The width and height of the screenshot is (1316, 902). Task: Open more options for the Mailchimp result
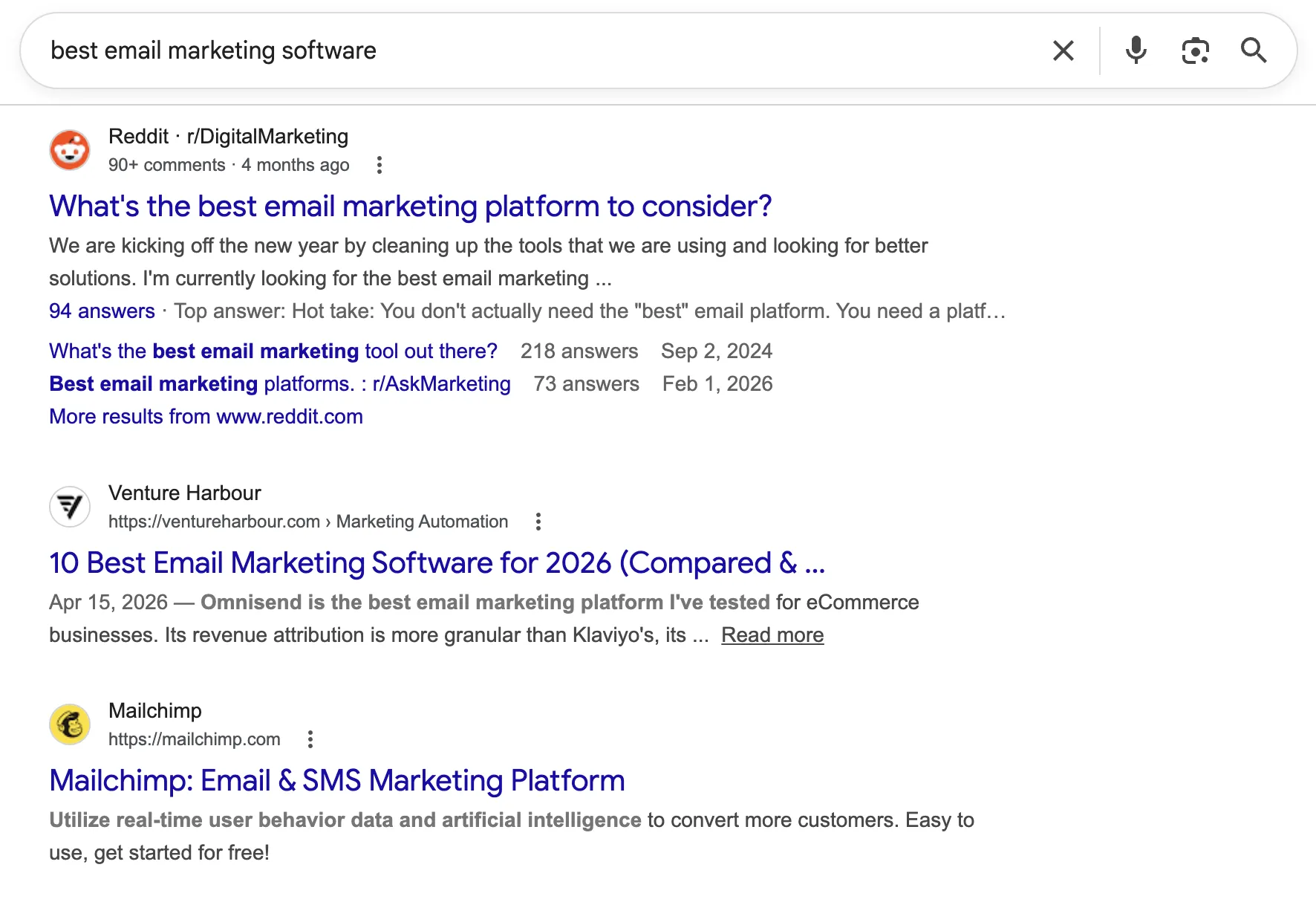click(310, 739)
